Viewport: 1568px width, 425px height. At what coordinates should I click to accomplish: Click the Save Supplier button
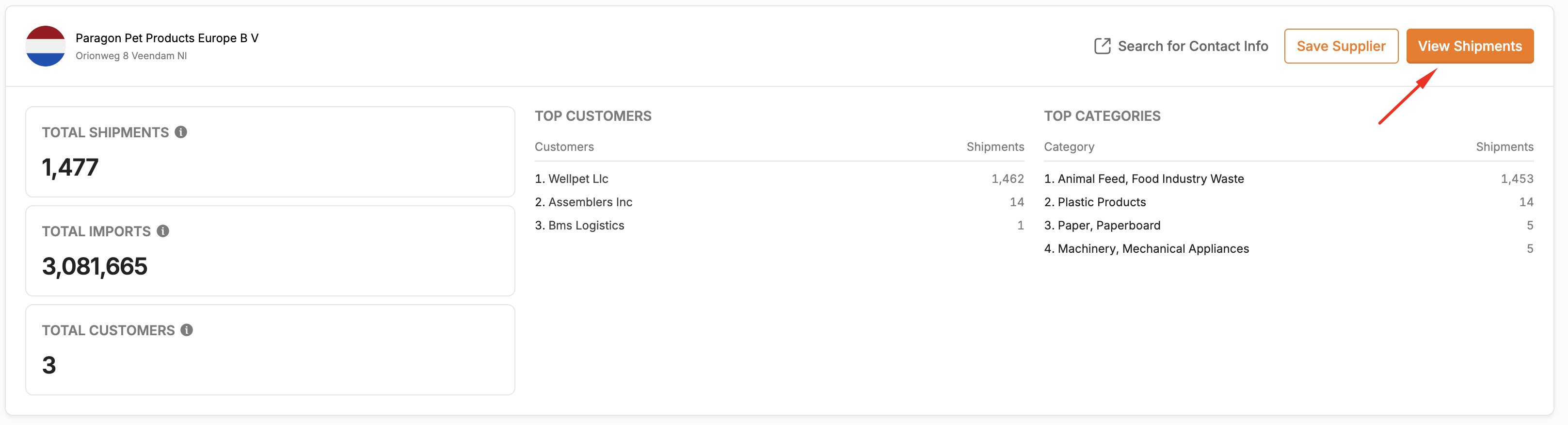coord(1340,46)
